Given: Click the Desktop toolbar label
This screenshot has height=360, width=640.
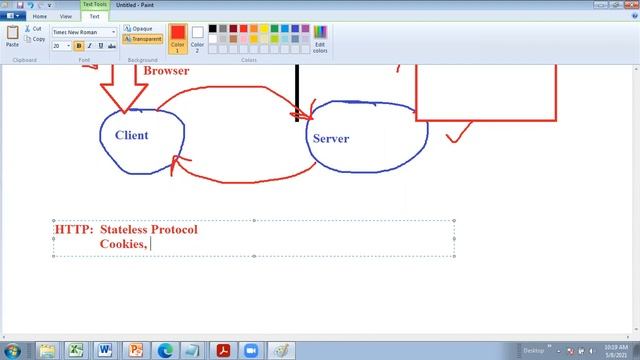Looking at the screenshot, I should coord(534,351).
